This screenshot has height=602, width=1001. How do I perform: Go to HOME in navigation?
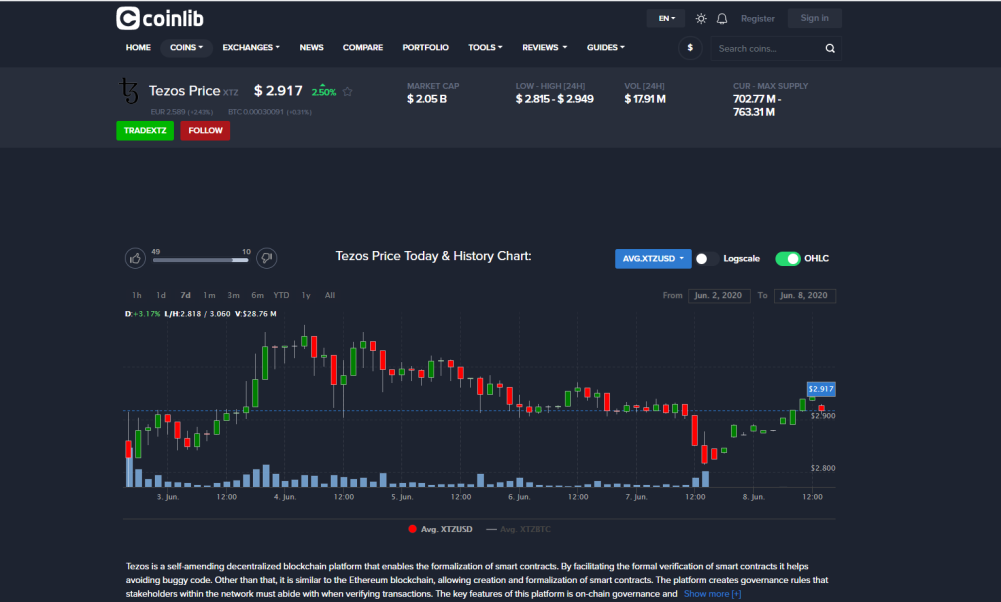[x=138, y=47]
